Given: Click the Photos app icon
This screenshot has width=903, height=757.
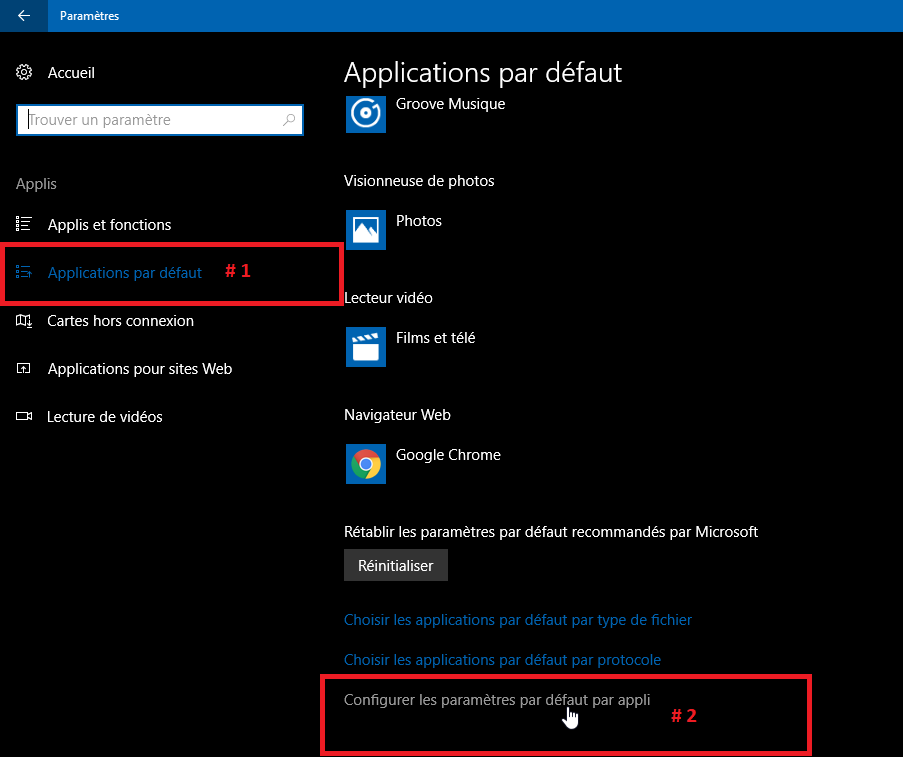Looking at the screenshot, I should coord(365,229).
